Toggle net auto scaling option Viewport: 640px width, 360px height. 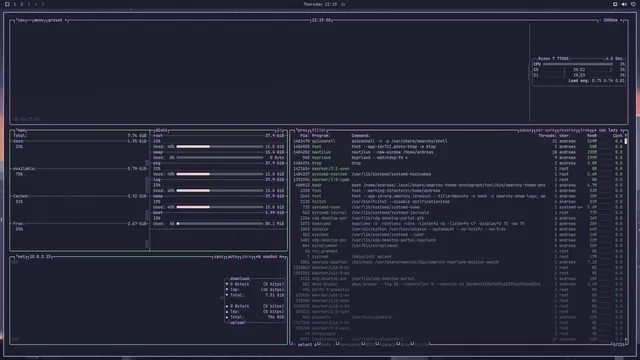point(232,257)
